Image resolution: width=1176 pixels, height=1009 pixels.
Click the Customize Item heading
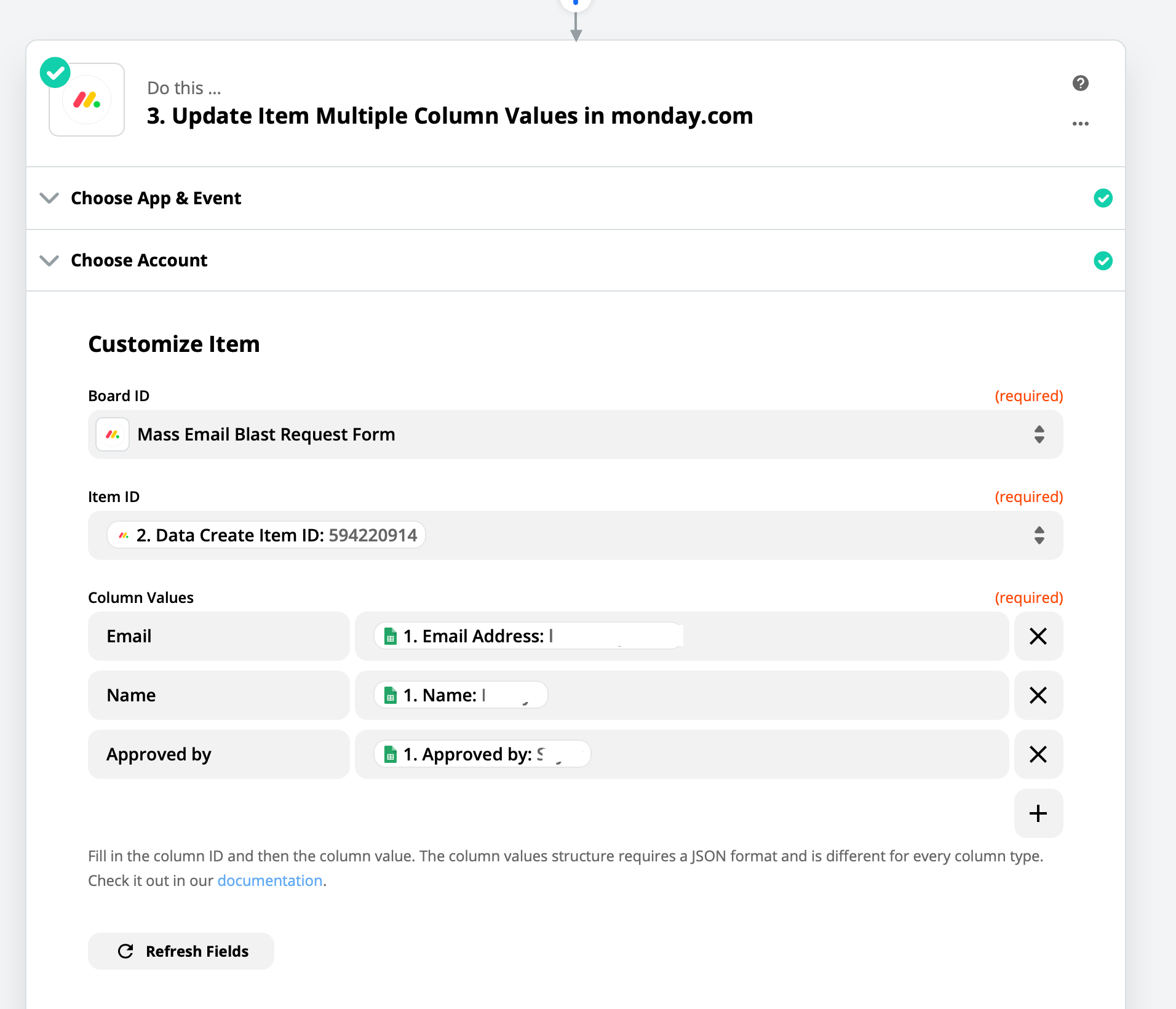click(174, 344)
